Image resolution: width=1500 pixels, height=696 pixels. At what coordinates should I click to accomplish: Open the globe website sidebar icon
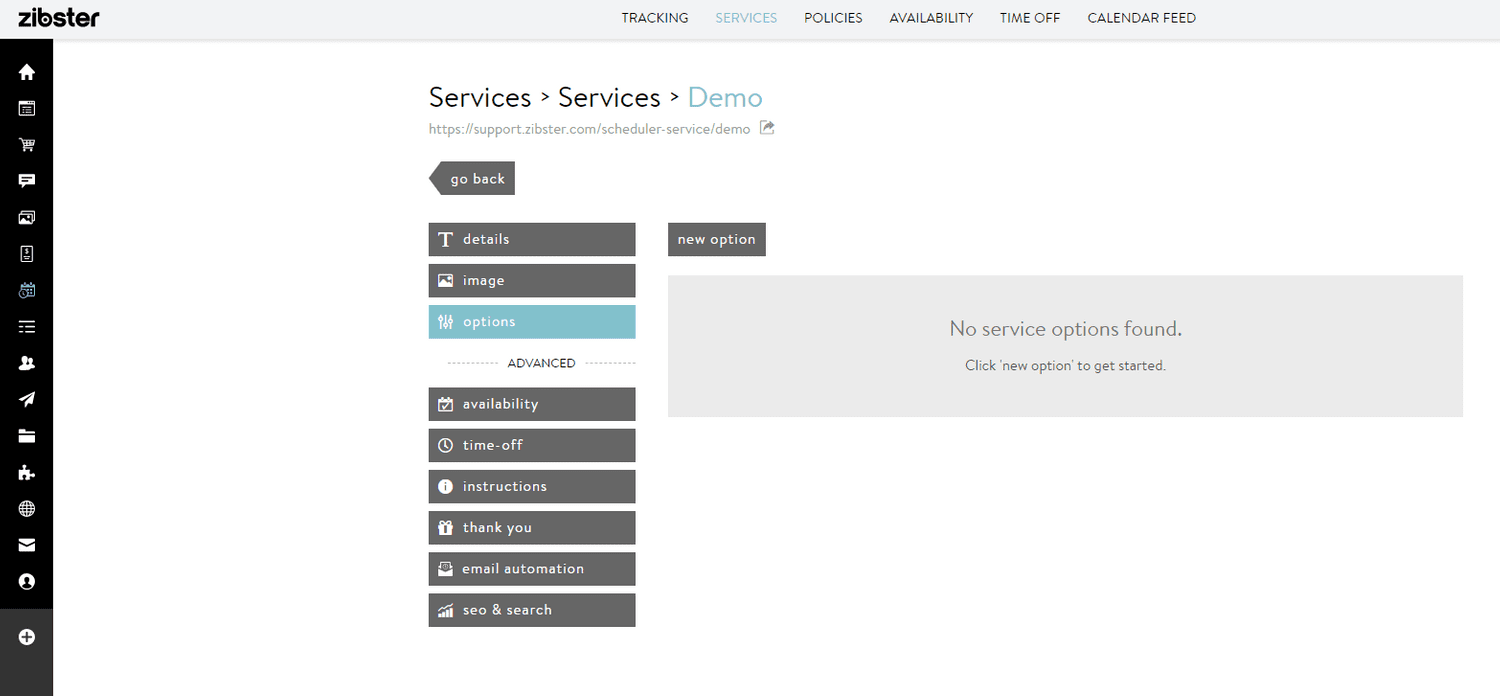tap(26, 508)
